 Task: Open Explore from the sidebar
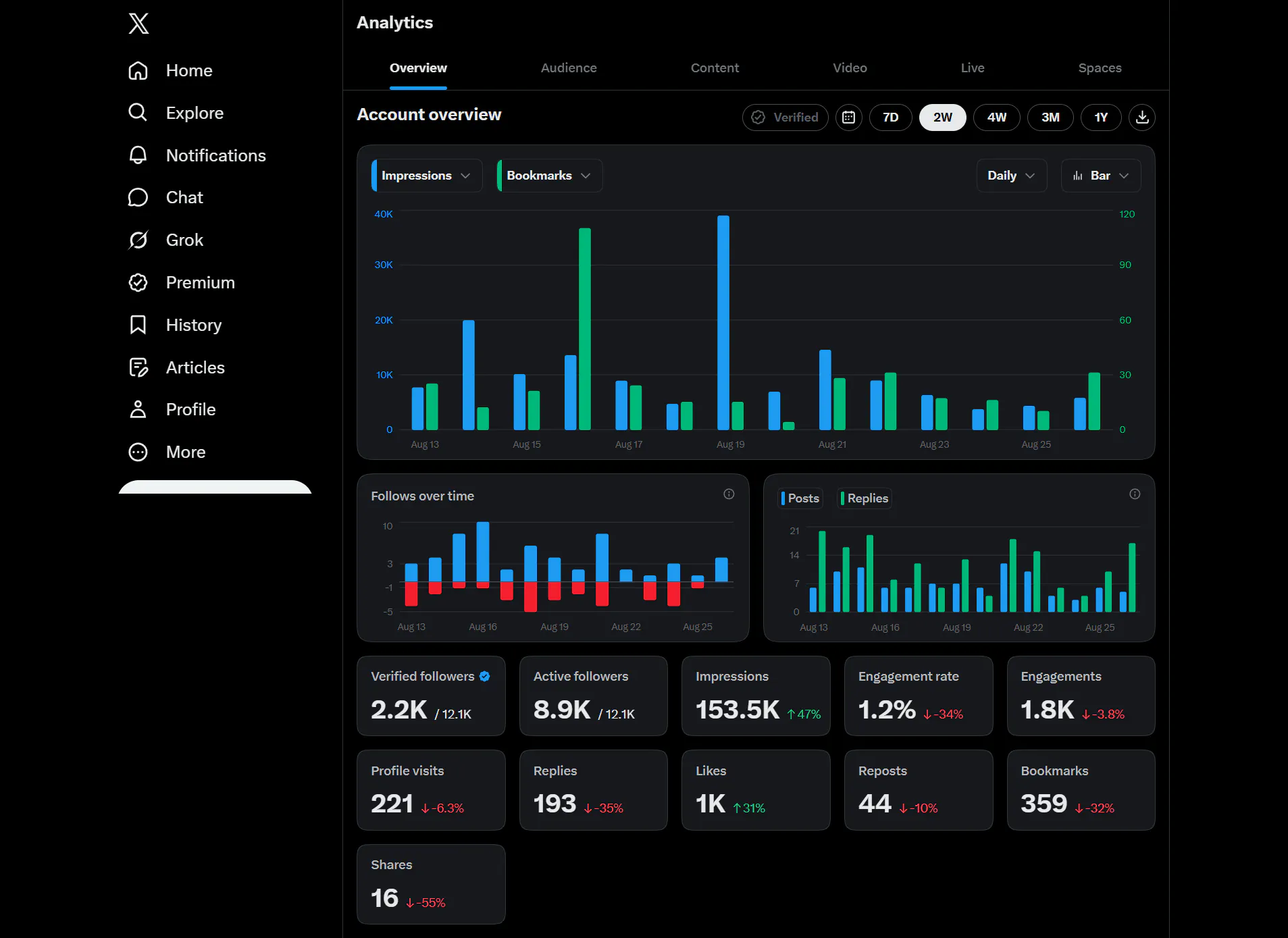pos(195,113)
